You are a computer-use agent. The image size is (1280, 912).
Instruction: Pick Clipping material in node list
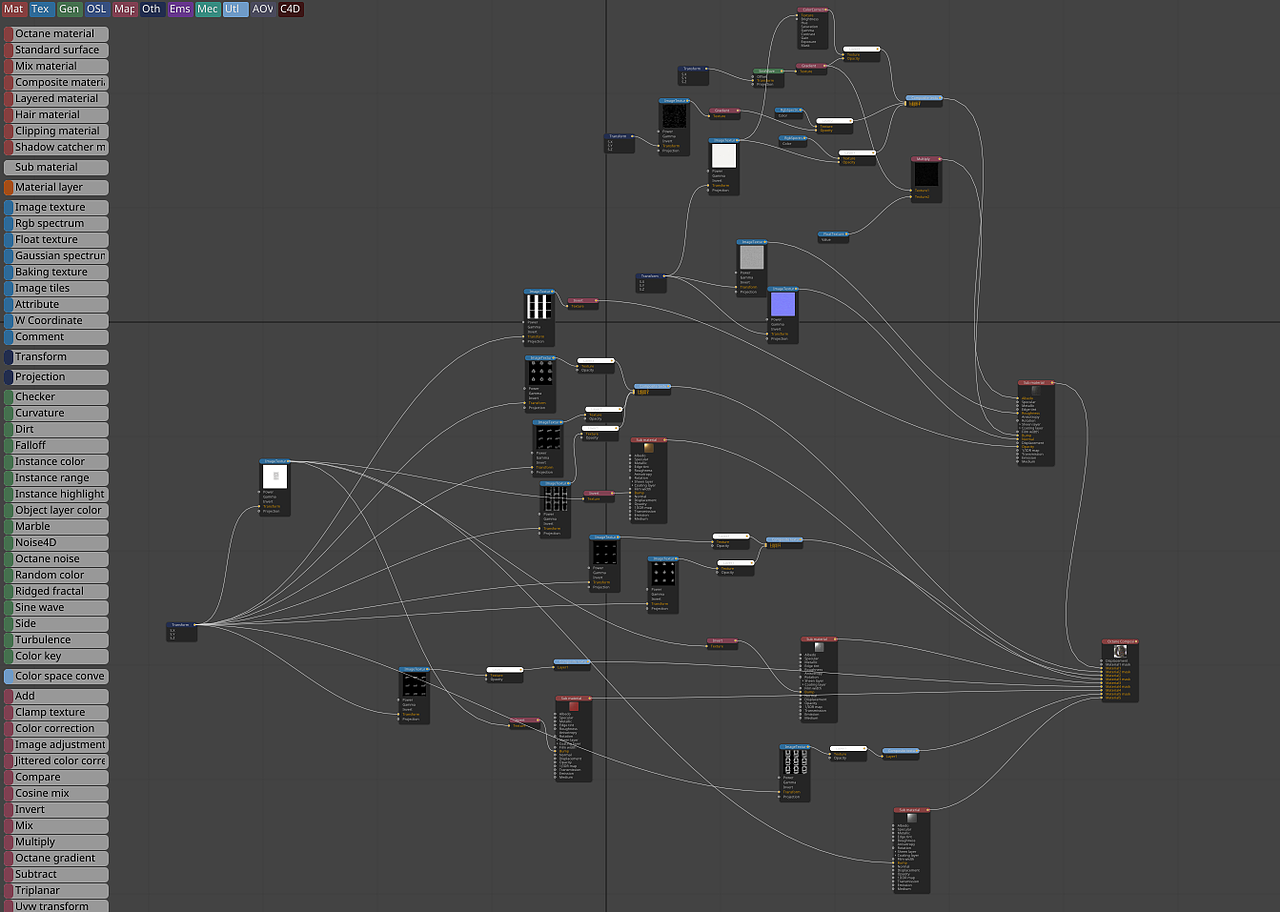(x=56, y=131)
